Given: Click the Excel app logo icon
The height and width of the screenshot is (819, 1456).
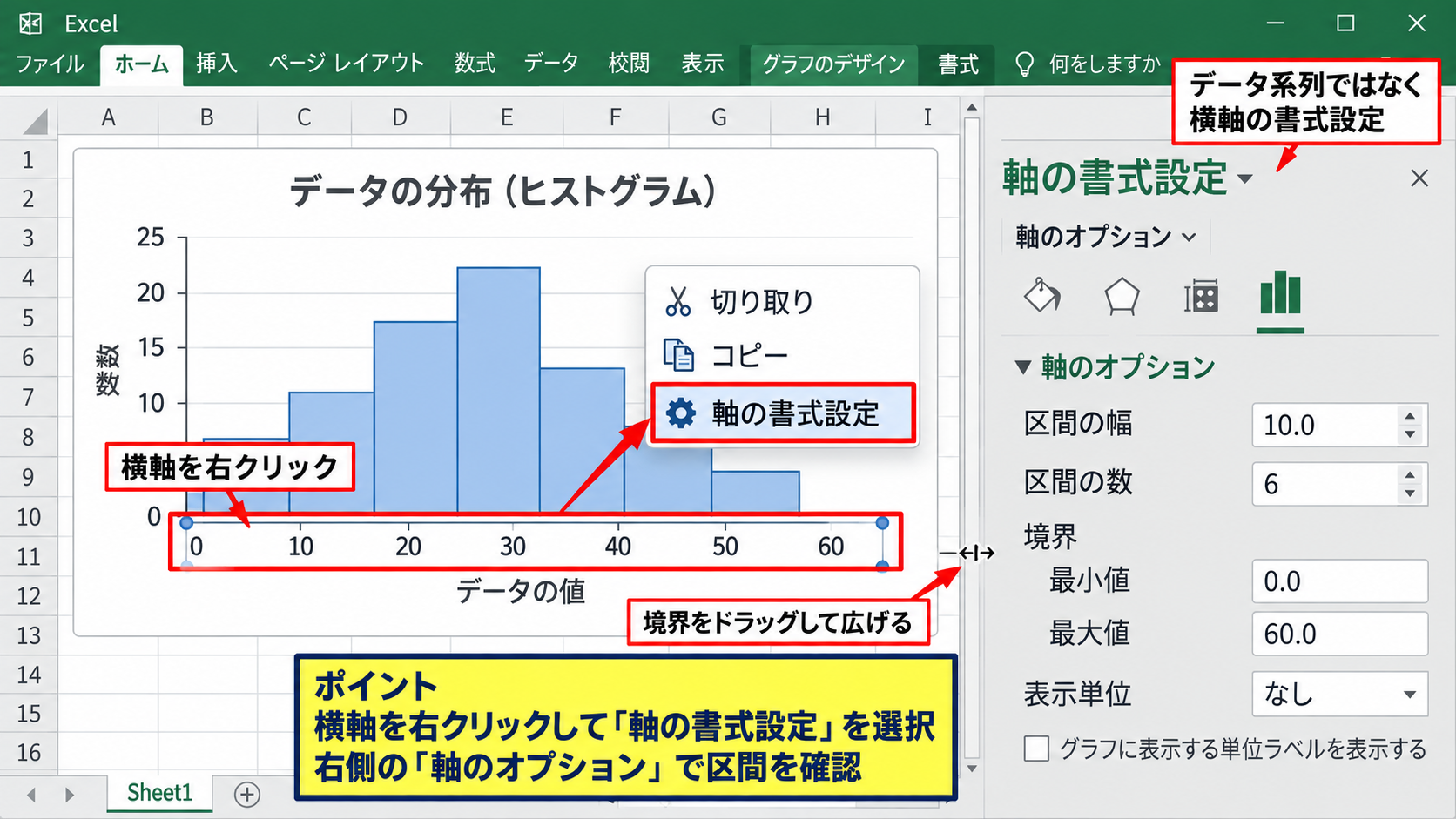Looking at the screenshot, I should click(31, 23).
